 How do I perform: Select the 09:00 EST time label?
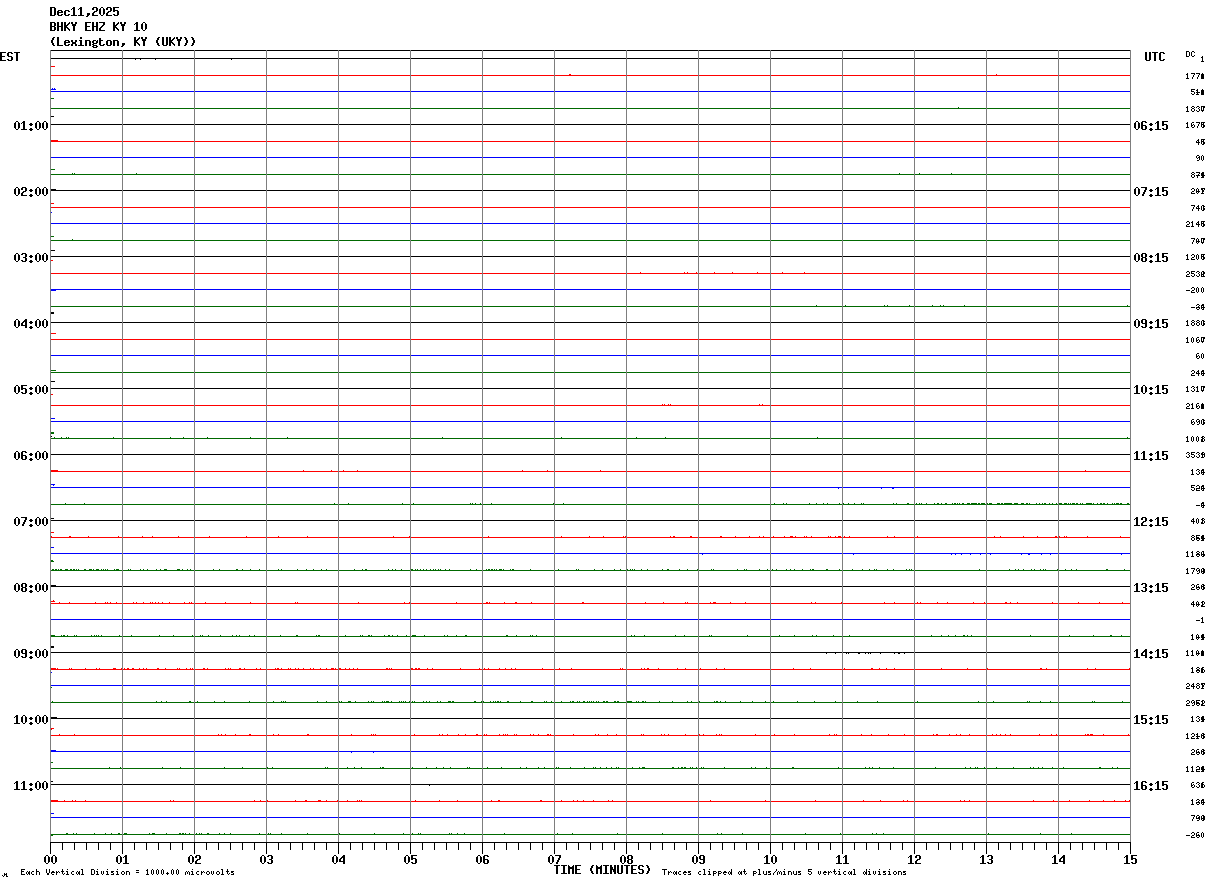tap(31, 654)
